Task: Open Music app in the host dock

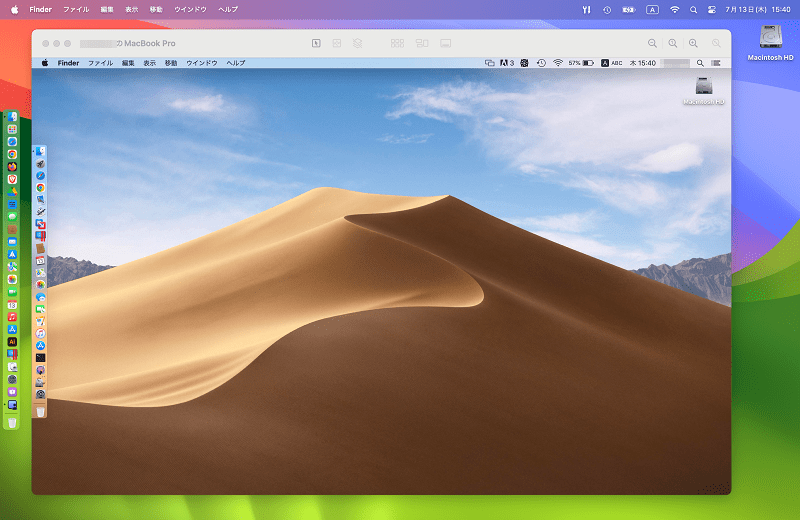Action: click(x=12, y=316)
